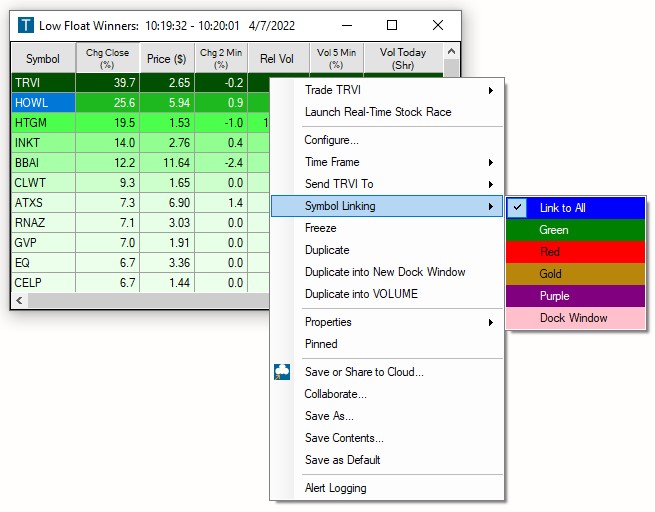Choose Duplicate into New Dock Window
This screenshot has height=512, width=655.
(385, 272)
